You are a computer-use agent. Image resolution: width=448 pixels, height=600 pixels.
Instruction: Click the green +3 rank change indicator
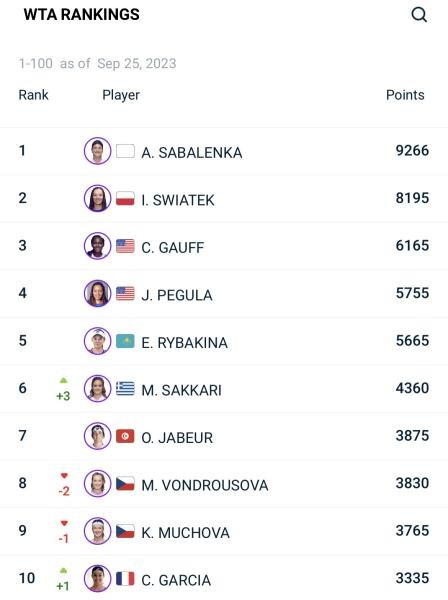(63, 389)
